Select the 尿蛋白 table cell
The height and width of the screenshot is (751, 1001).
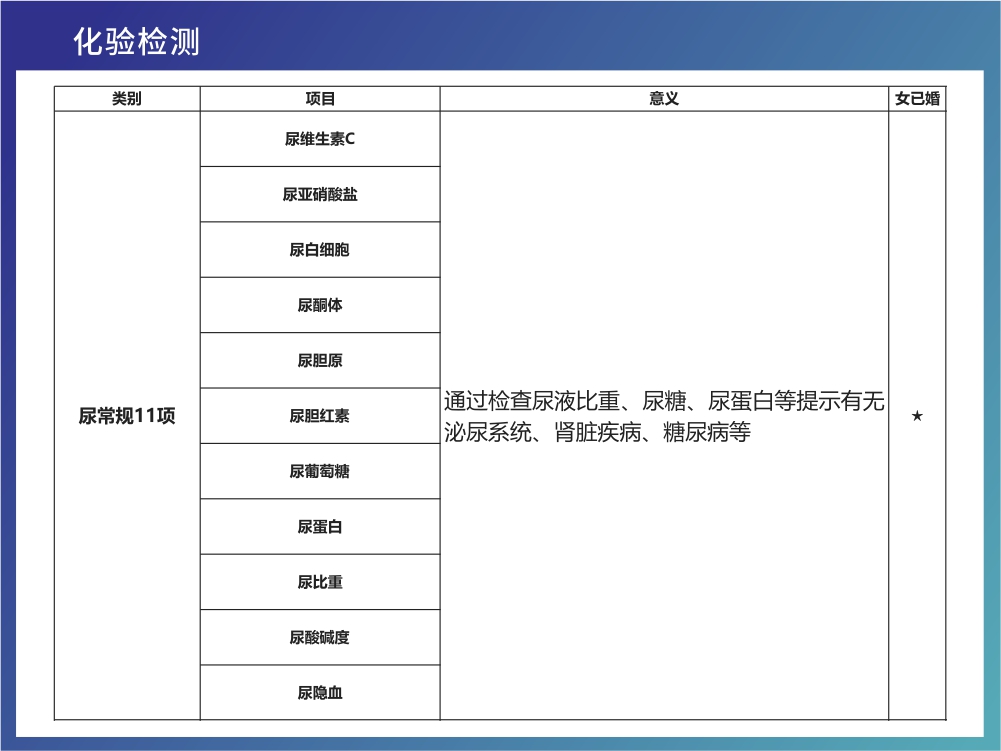tap(320, 527)
